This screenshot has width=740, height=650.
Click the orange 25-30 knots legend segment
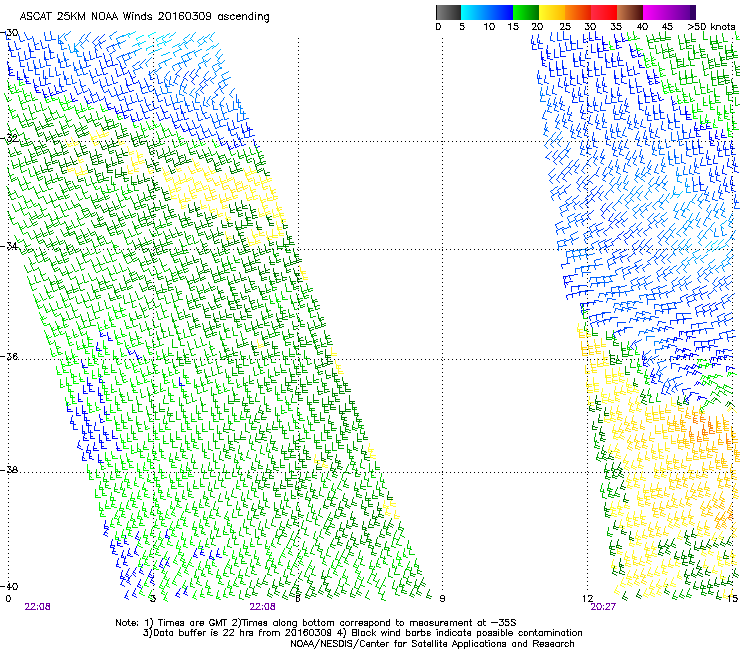click(x=577, y=12)
